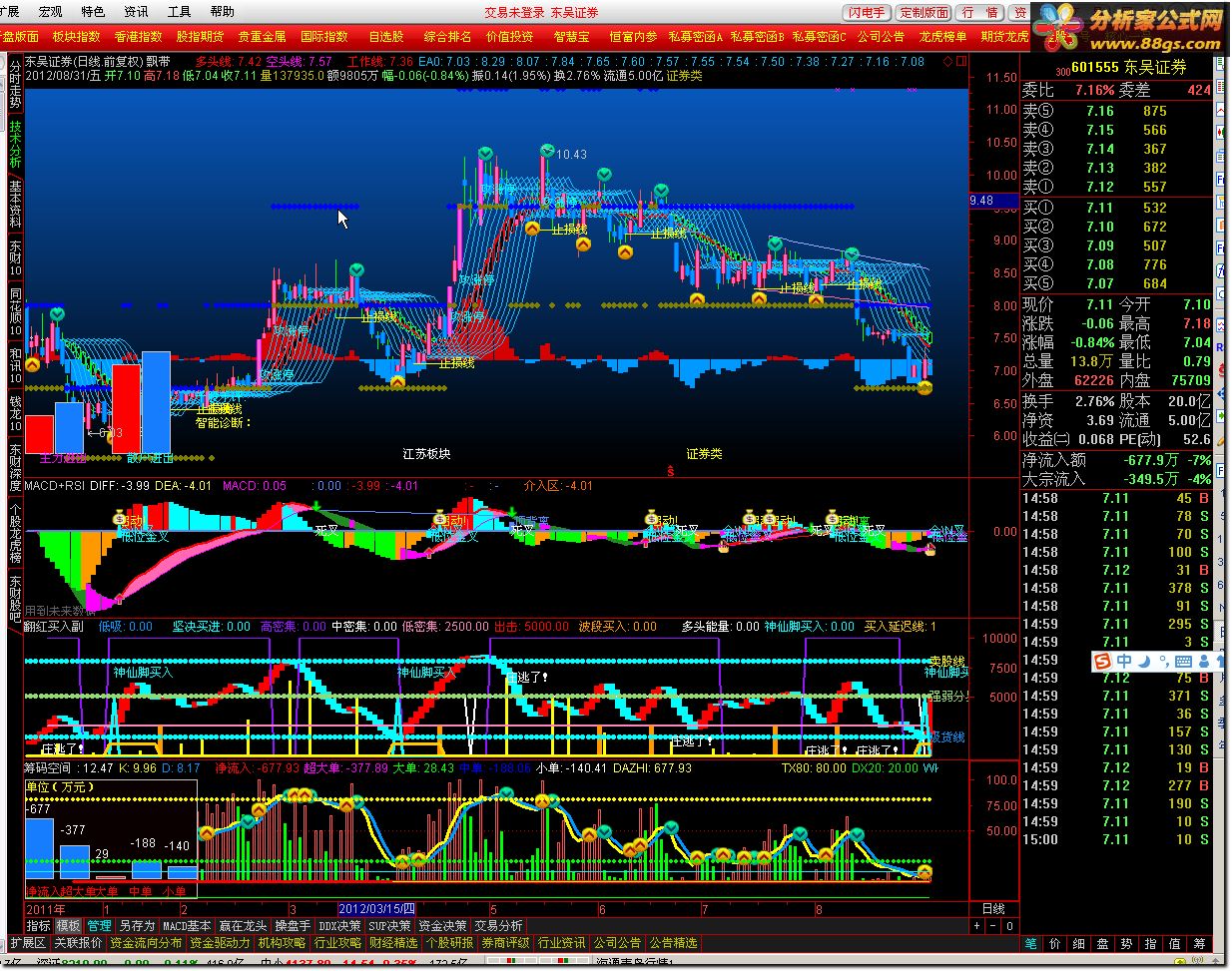Select 龙虎榜单 in red toolbar
Image resolution: width=1232 pixels, height=971 pixels.
943,36
